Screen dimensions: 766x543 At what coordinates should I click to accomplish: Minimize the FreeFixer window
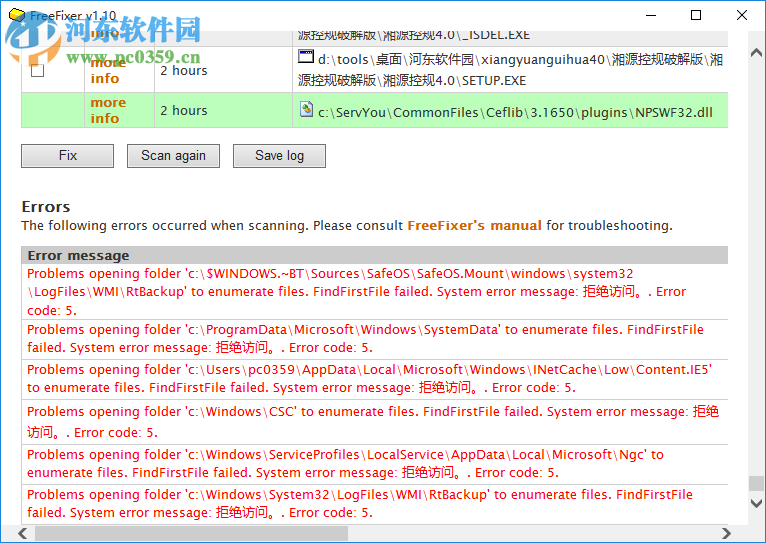651,15
